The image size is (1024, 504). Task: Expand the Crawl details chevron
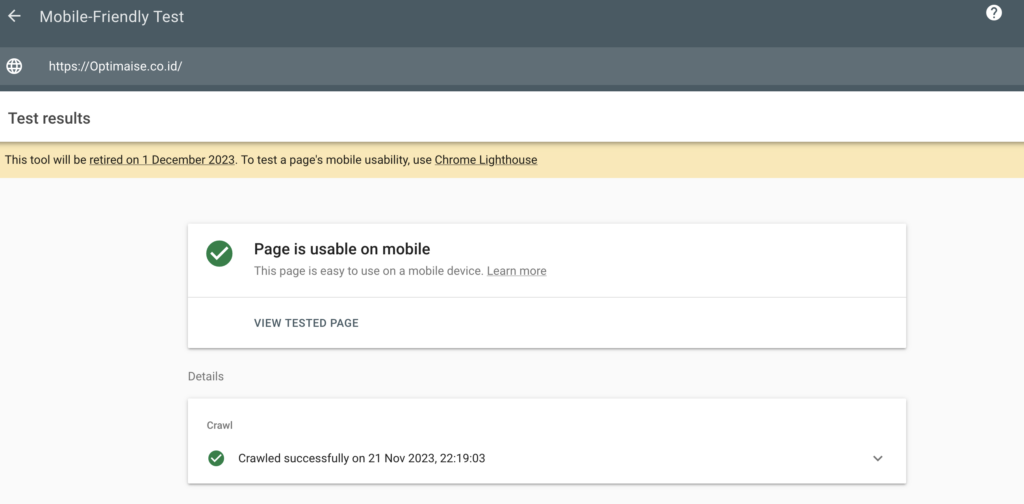pyautogui.click(x=878, y=458)
